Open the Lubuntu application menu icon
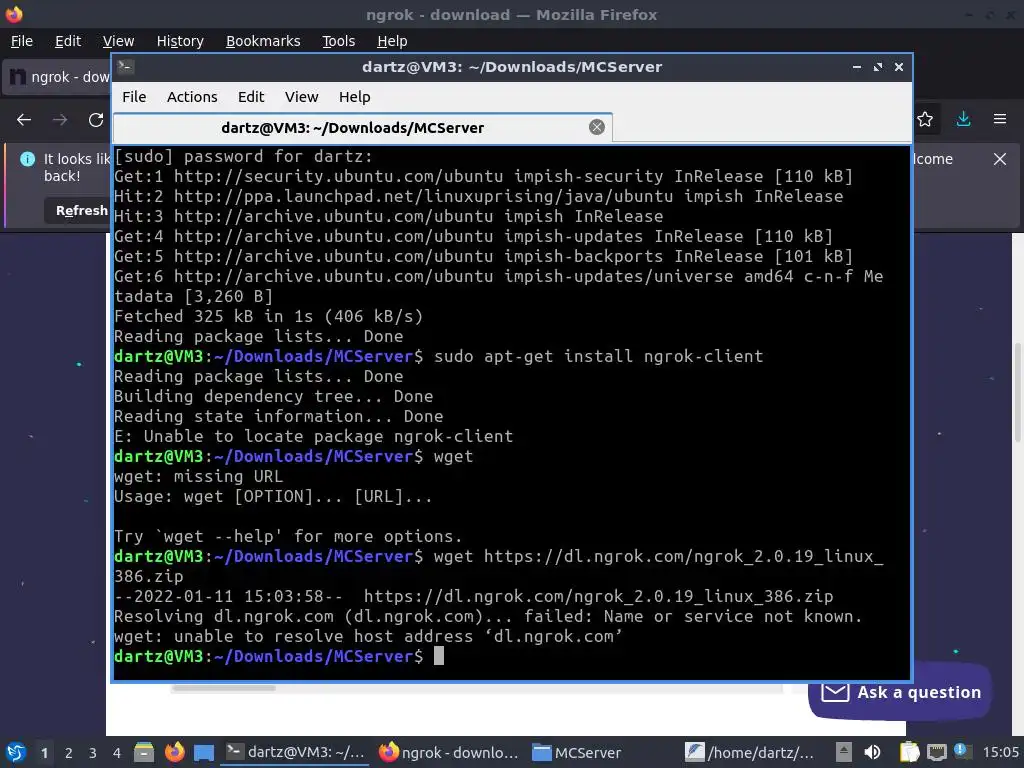Image resolution: width=1024 pixels, height=768 pixels. coord(15,752)
